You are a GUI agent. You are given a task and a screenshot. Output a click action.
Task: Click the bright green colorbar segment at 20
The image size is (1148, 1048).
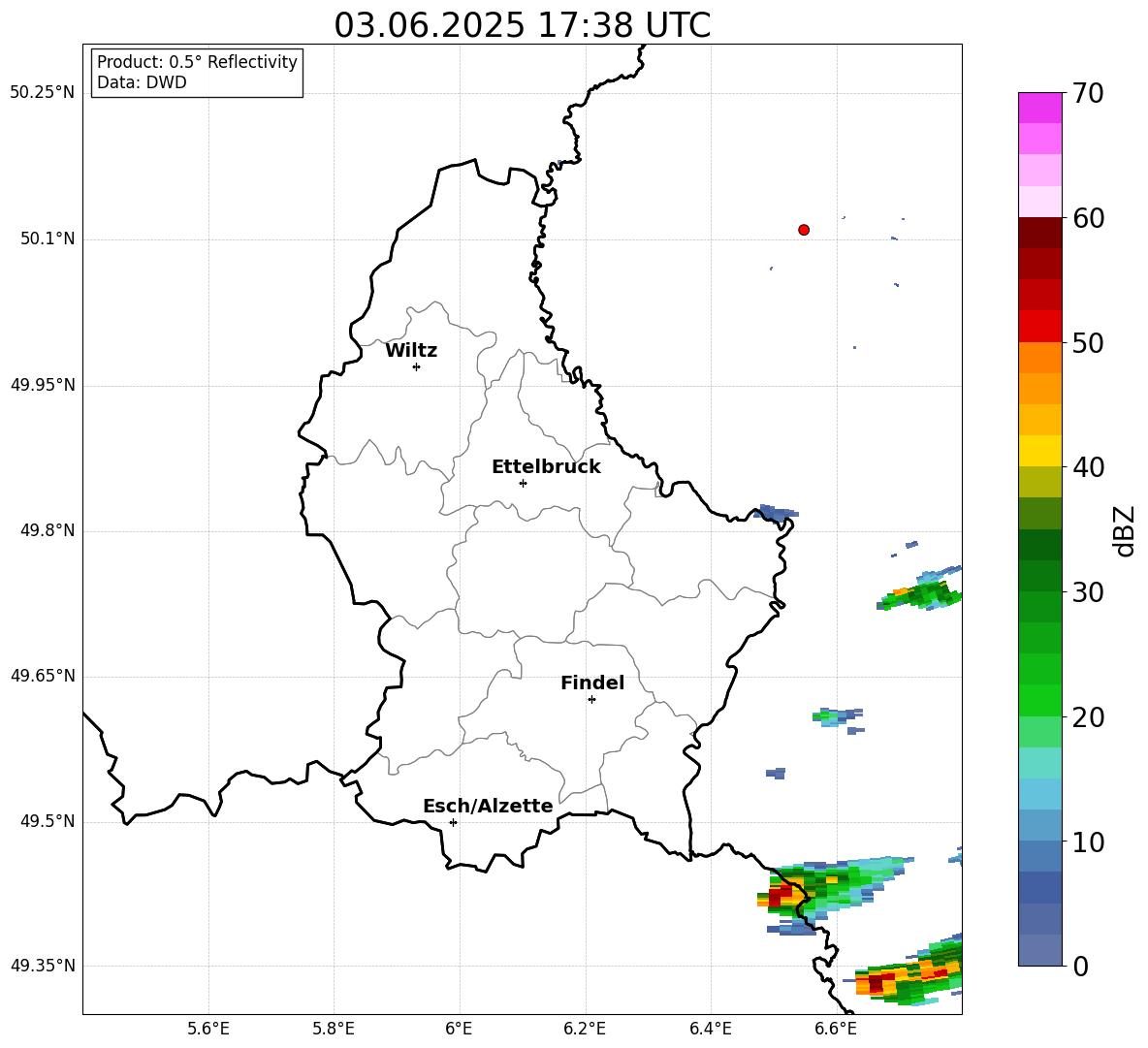tap(1039, 700)
